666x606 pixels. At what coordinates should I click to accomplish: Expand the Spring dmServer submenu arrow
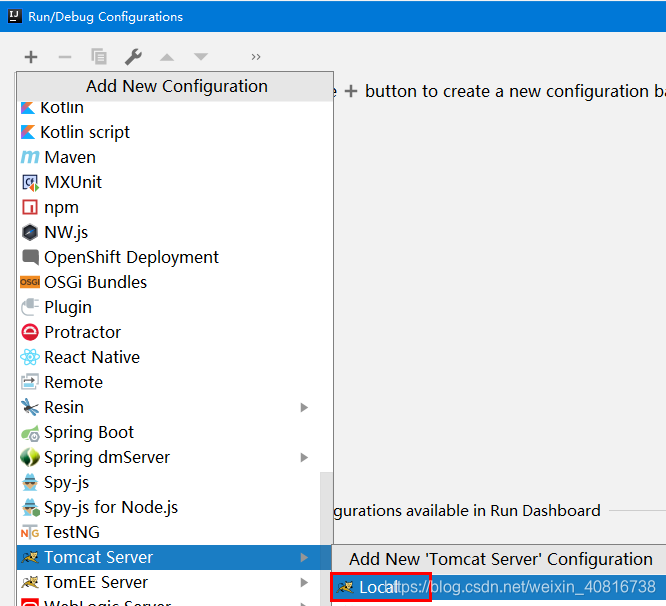pyautogui.click(x=304, y=457)
